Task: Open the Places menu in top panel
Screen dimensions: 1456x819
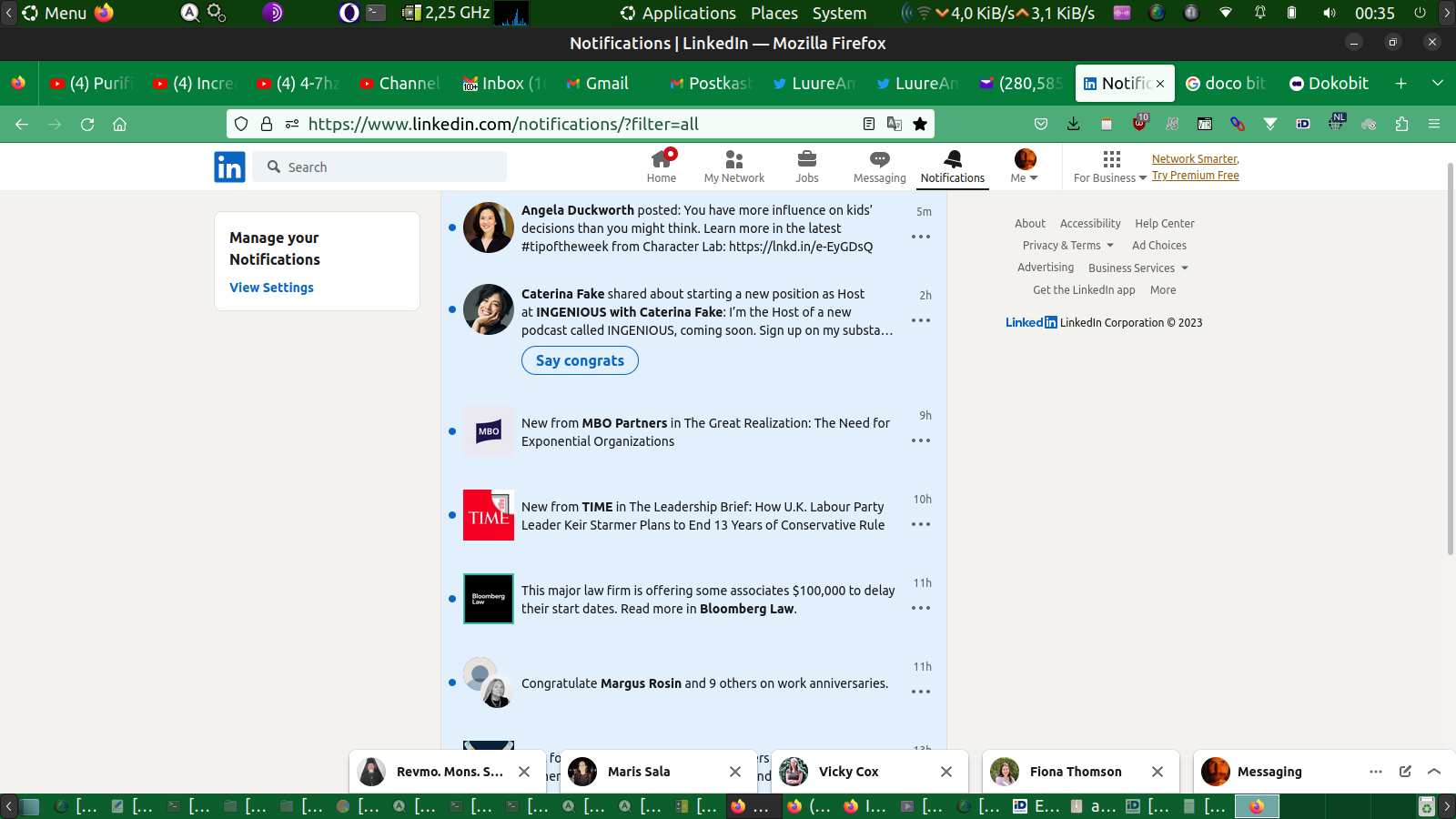Action: tap(774, 13)
